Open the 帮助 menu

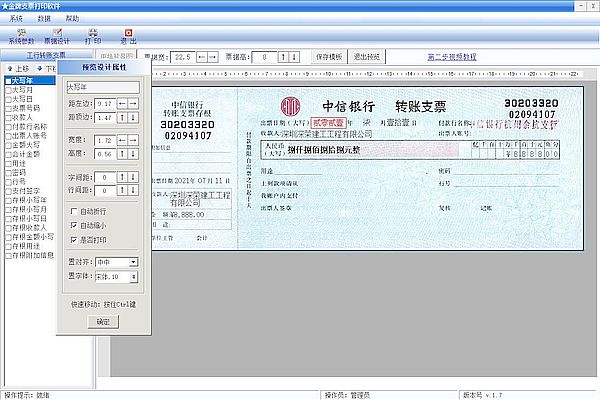72,18
